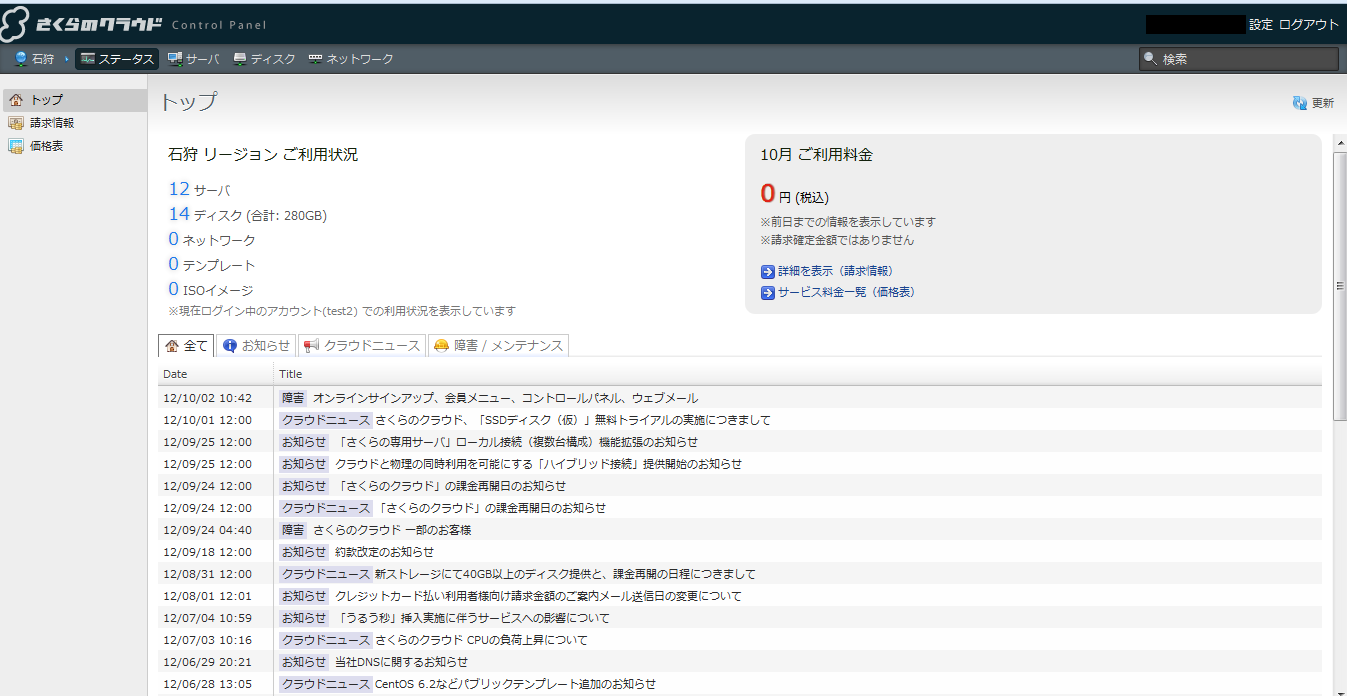The width and height of the screenshot is (1347, 696).
Task: Open 設定 in the header
Action: click(x=1261, y=24)
